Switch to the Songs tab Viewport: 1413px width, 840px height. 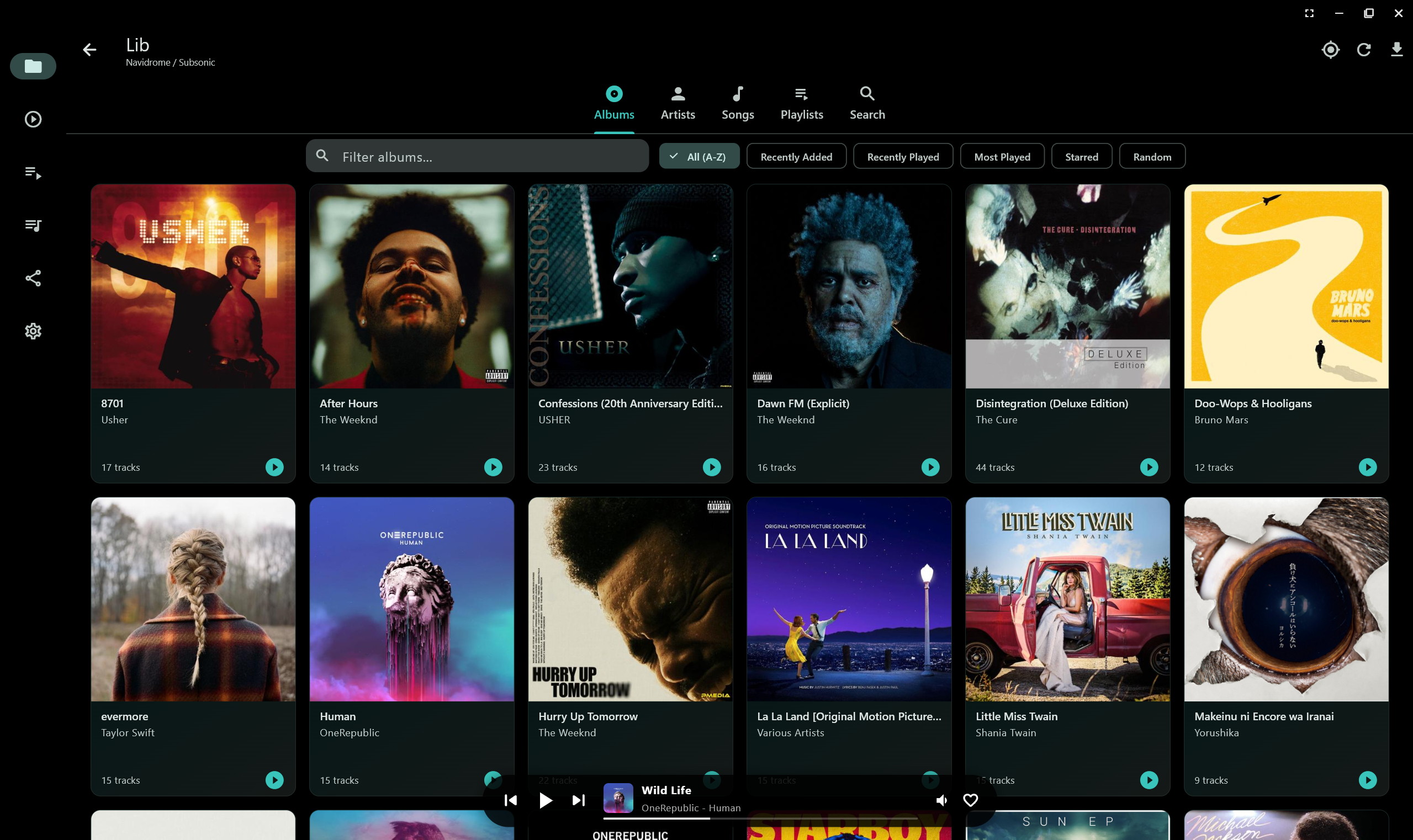tap(737, 104)
